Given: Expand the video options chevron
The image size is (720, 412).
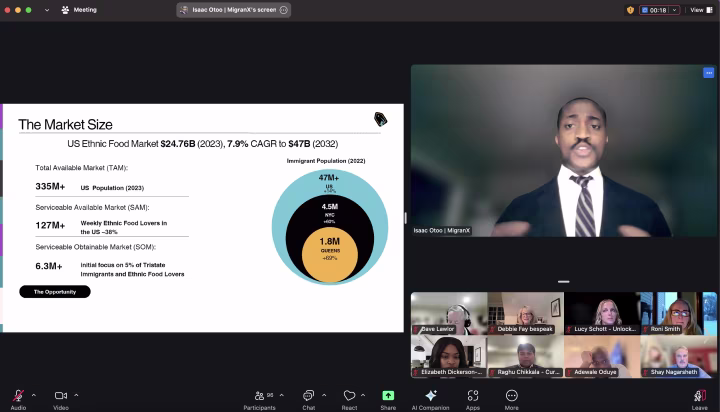Looking at the screenshot, I should click(76, 395).
